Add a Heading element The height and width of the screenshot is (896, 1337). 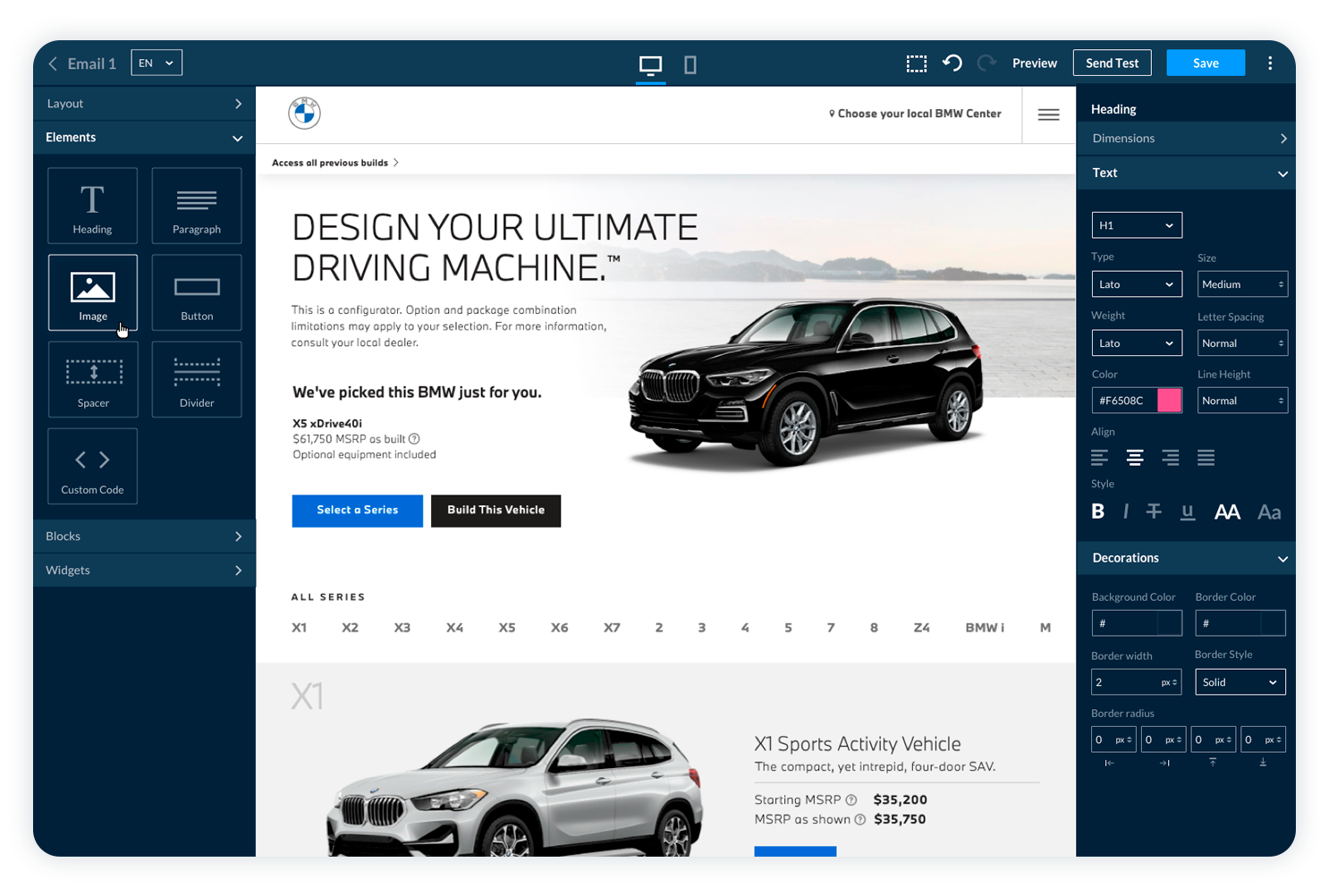click(x=93, y=206)
